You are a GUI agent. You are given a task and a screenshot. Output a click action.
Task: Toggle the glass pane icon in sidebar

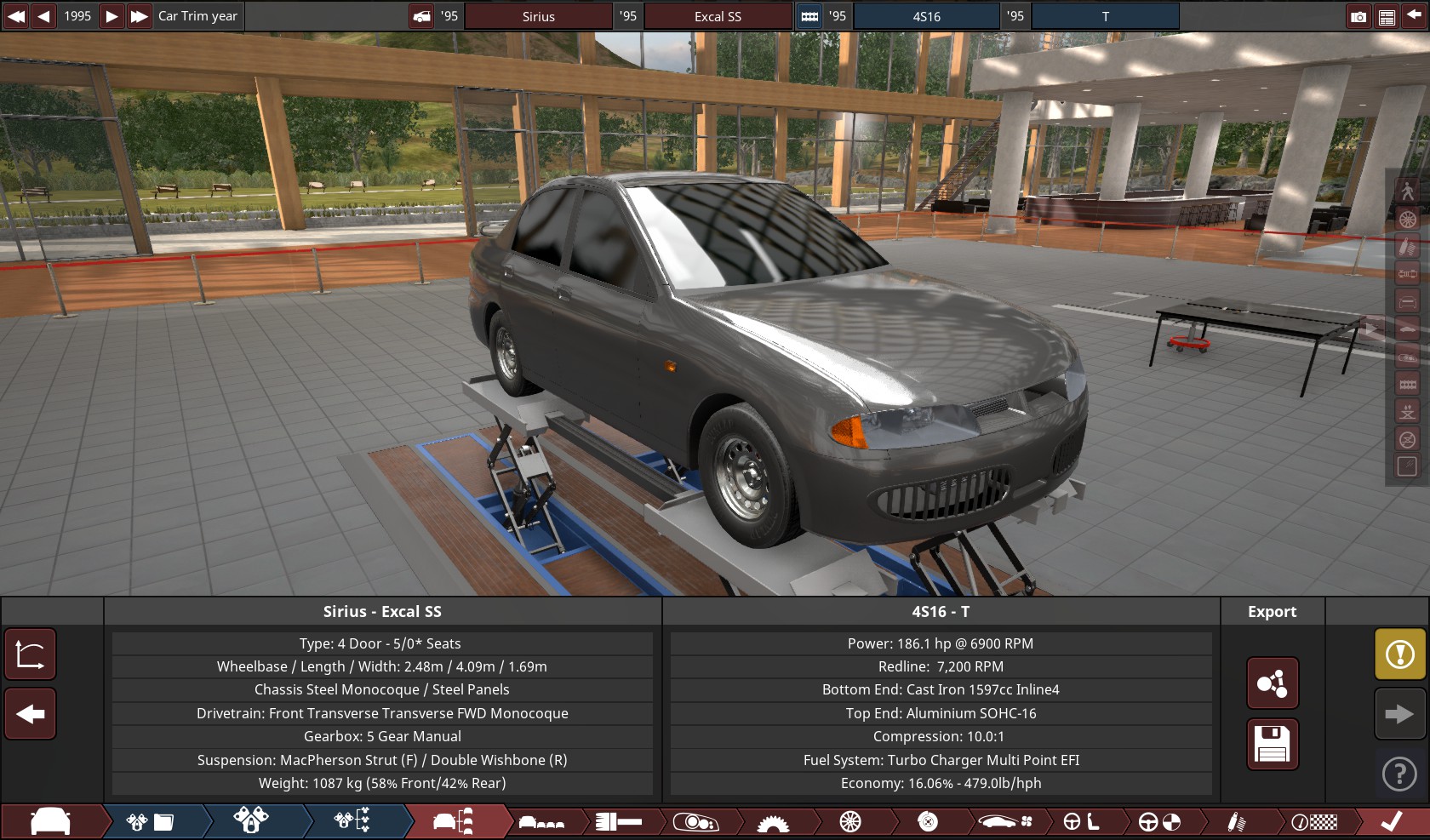coord(1407,466)
